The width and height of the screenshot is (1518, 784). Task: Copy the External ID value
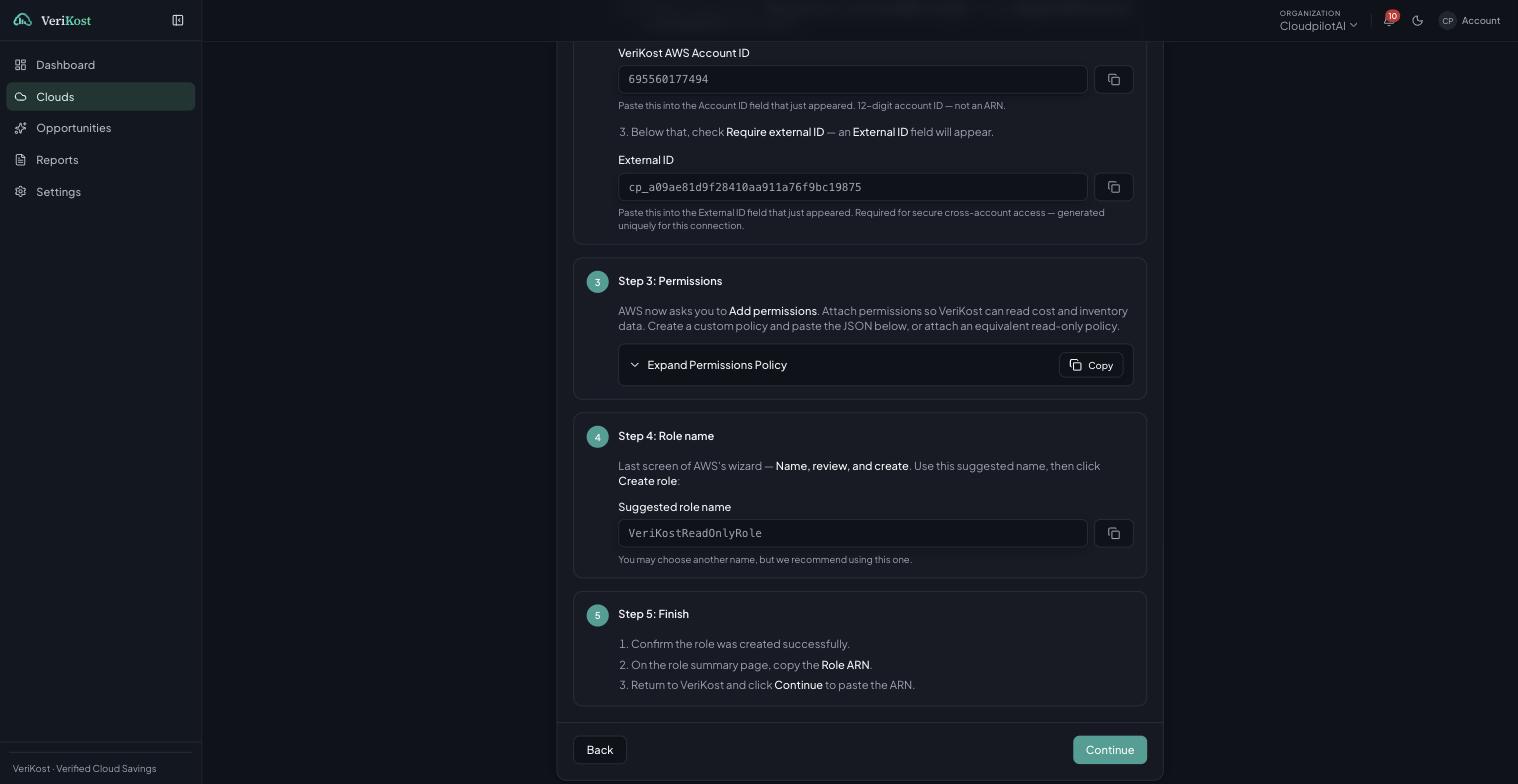1114,187
